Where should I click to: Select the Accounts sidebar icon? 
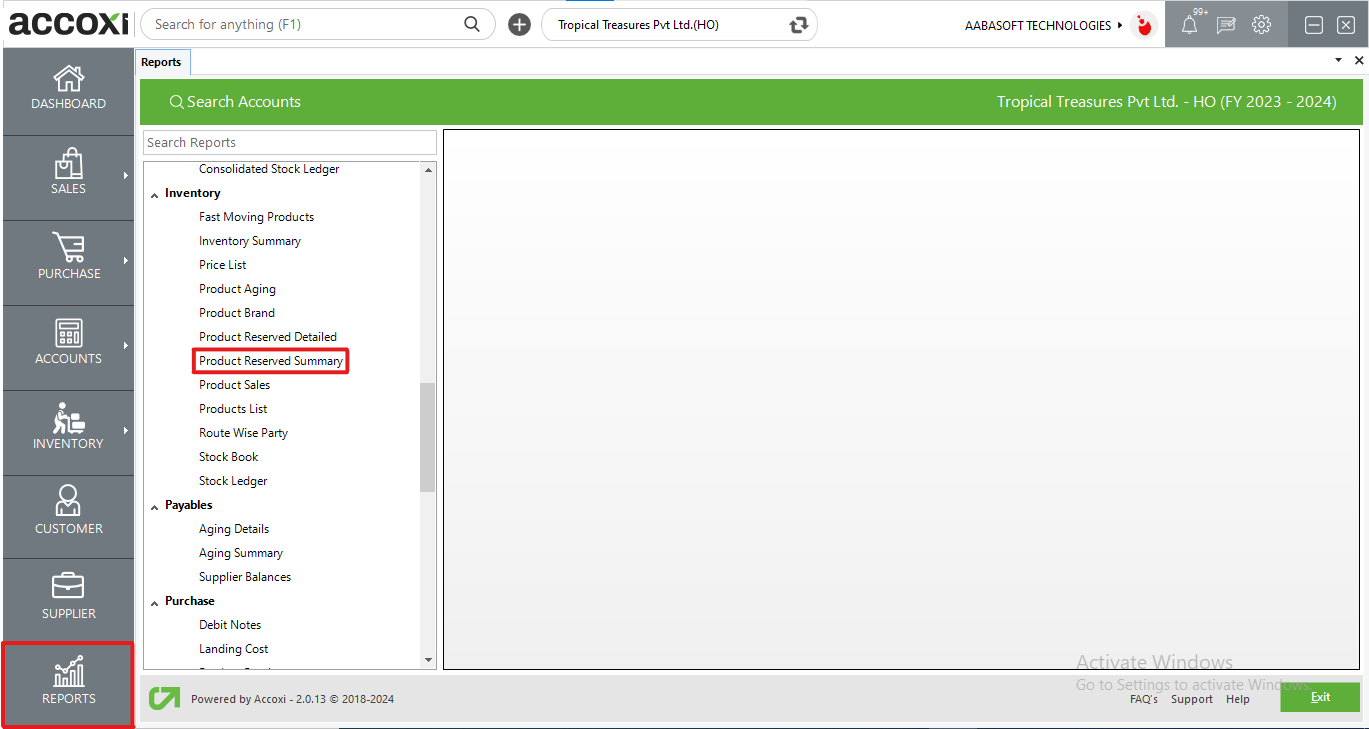(68, 343)
